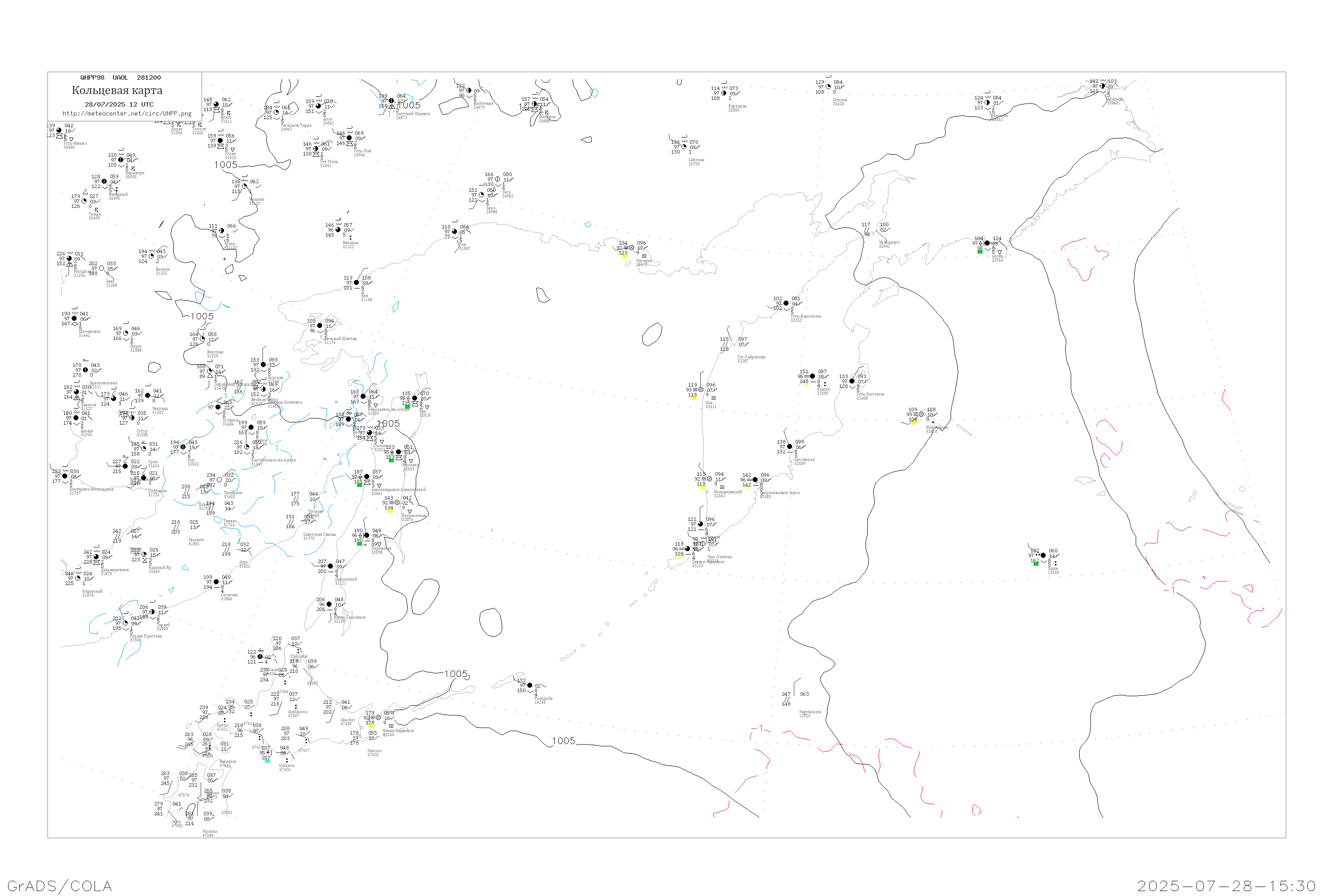The width and height of the screenshot is (1344, 896).
Task: Click the Opole station circle symbol
Action: [x=1043, y=556]
